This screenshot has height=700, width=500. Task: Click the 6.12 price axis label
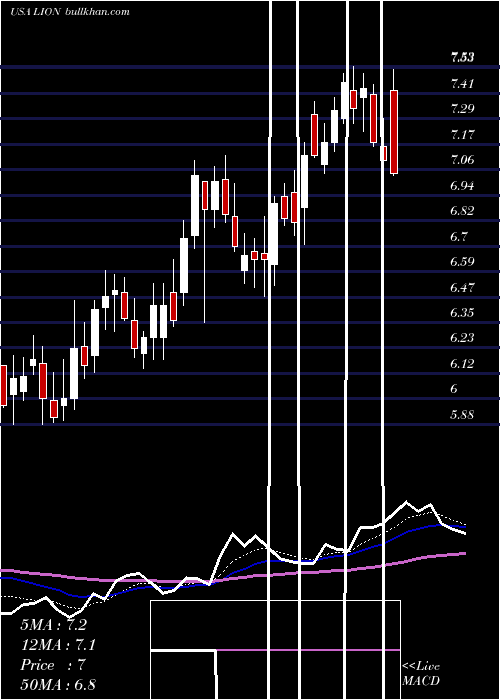(462, 364)
